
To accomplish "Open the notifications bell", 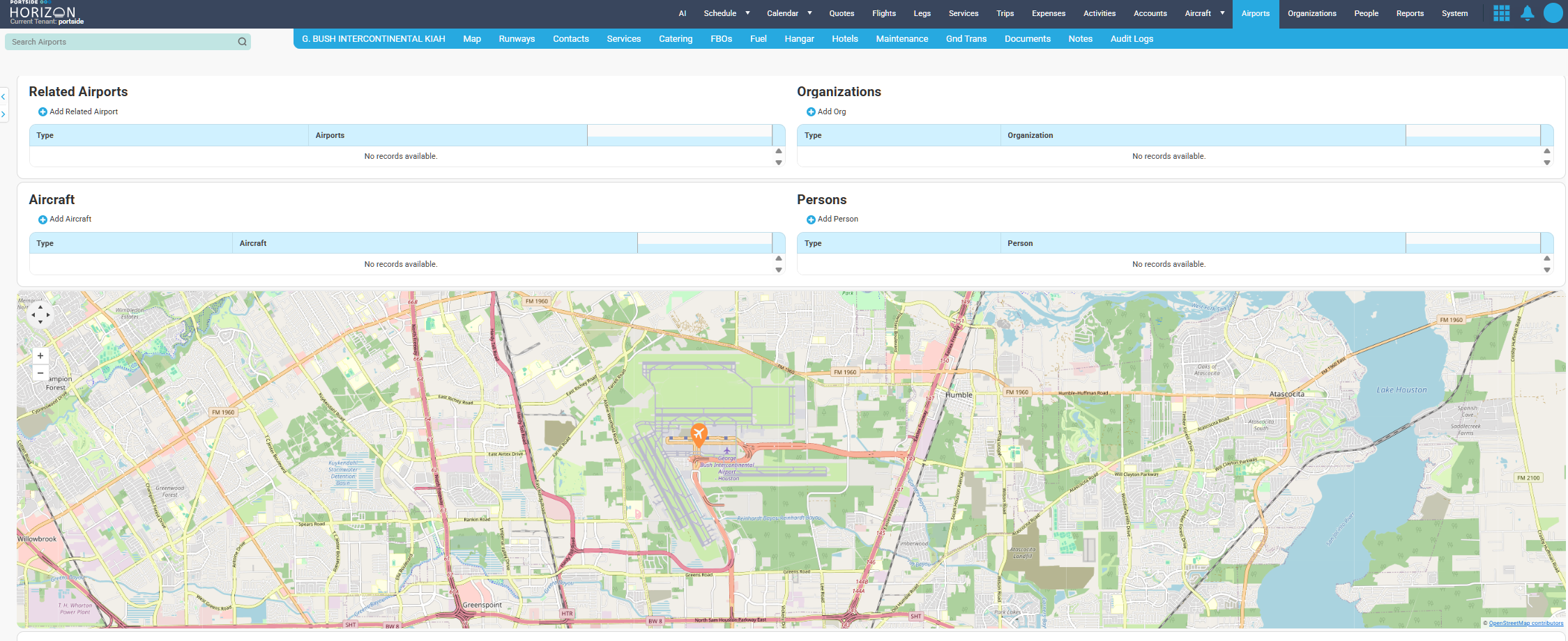I will pyautogui.click(x=1527, y=13).
